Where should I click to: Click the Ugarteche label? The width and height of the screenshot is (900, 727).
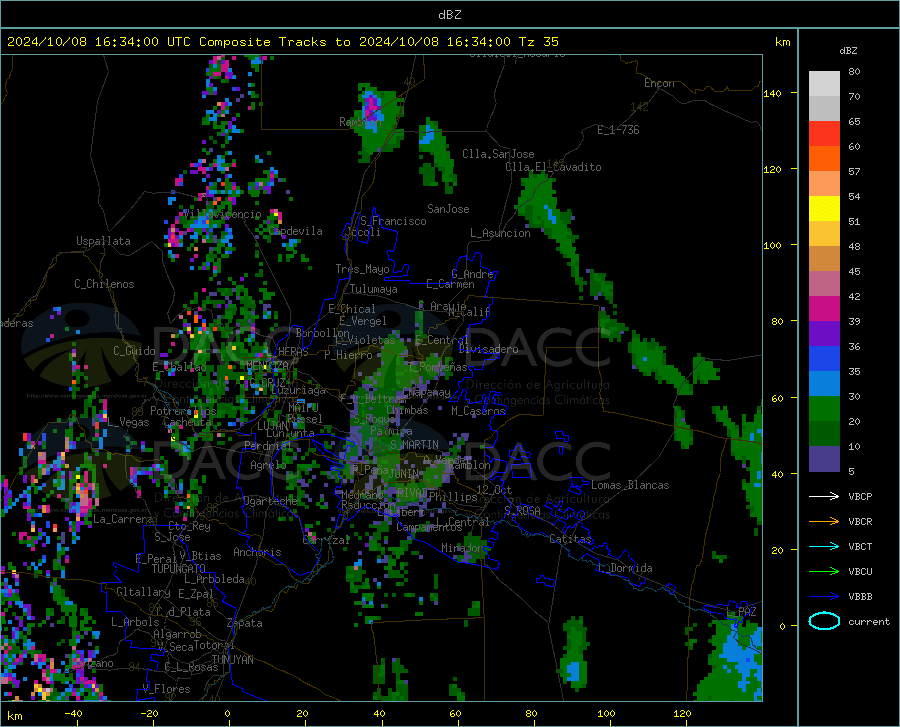tap(270, 501)
